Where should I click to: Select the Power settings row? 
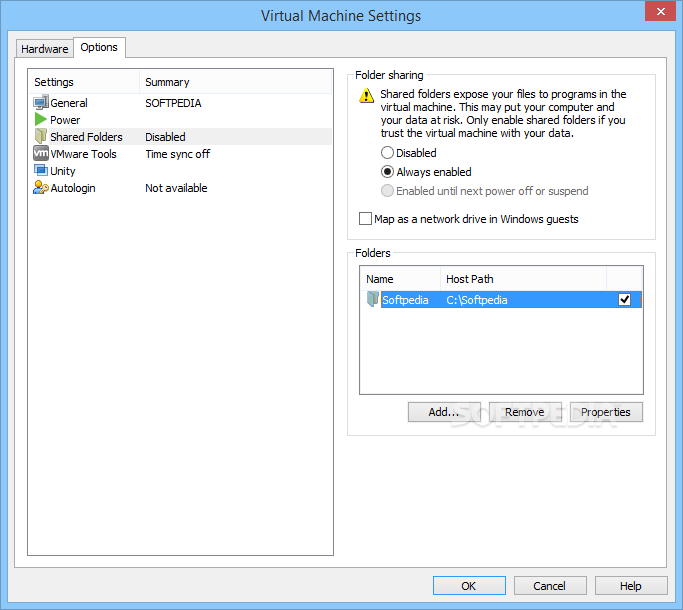coord(180,119)
